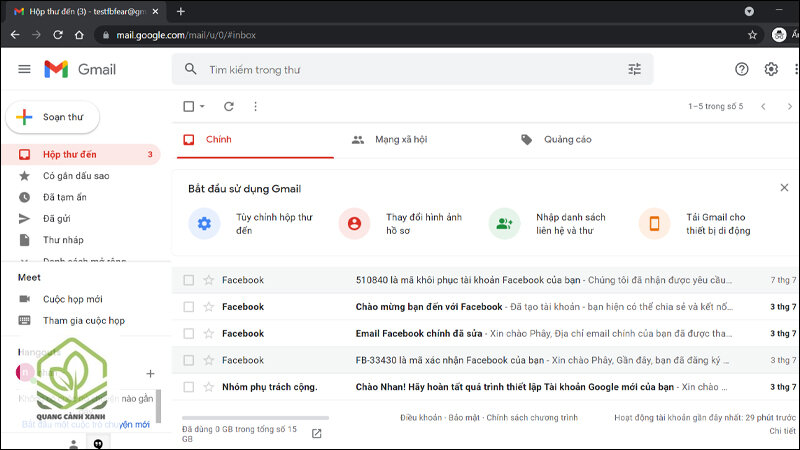The height and width of the screenshot is (450, 800).
Task: Click the browser address bar URL
Action: coord(186,35)
